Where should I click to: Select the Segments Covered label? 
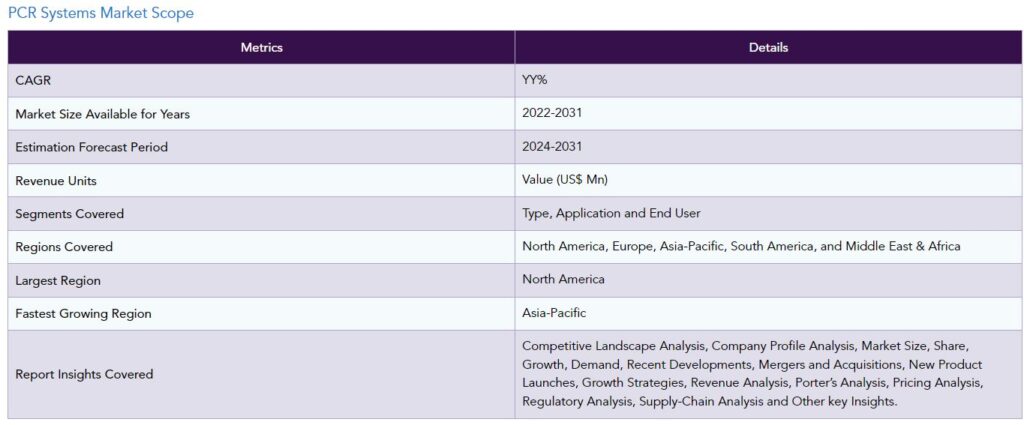click(x=69, y=214)
